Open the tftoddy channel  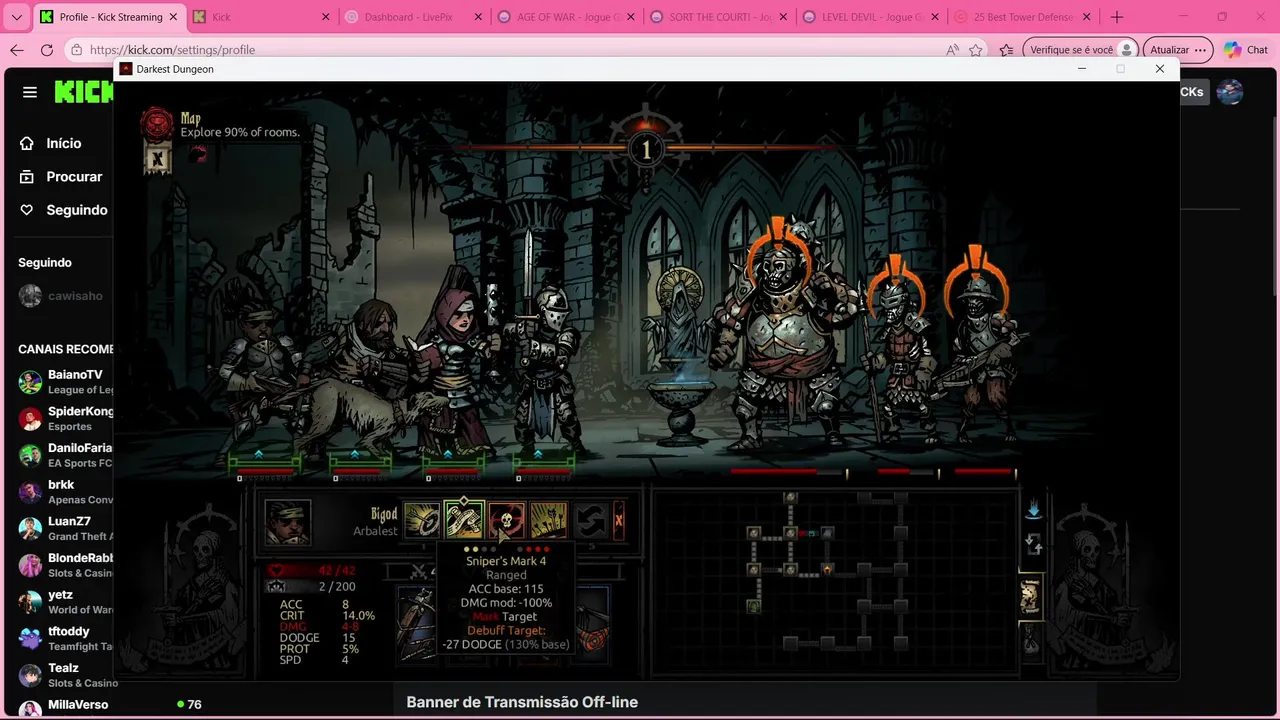point(66,639)
